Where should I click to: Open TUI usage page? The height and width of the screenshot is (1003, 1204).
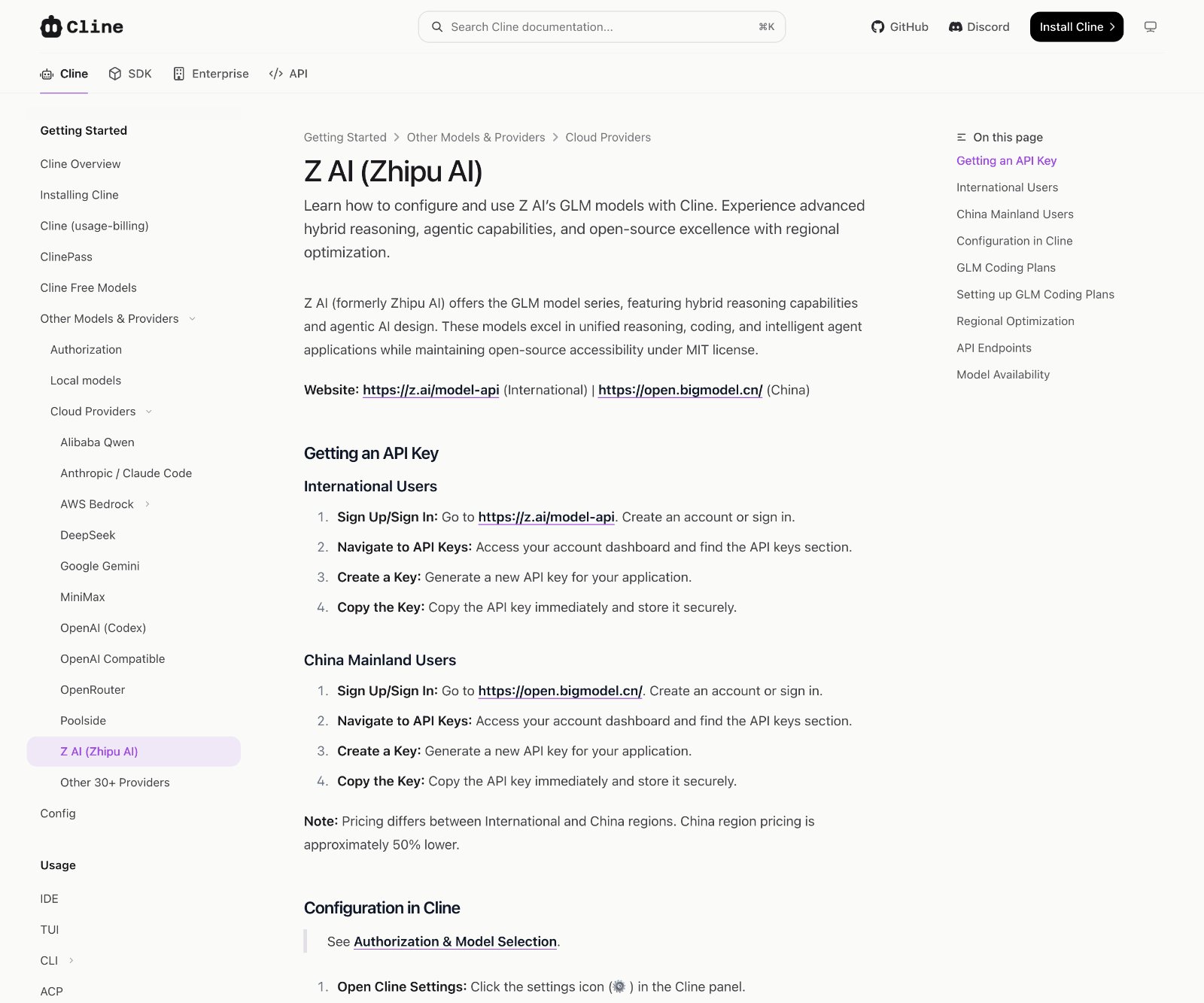pyautogui.click(x=50, y=930)
